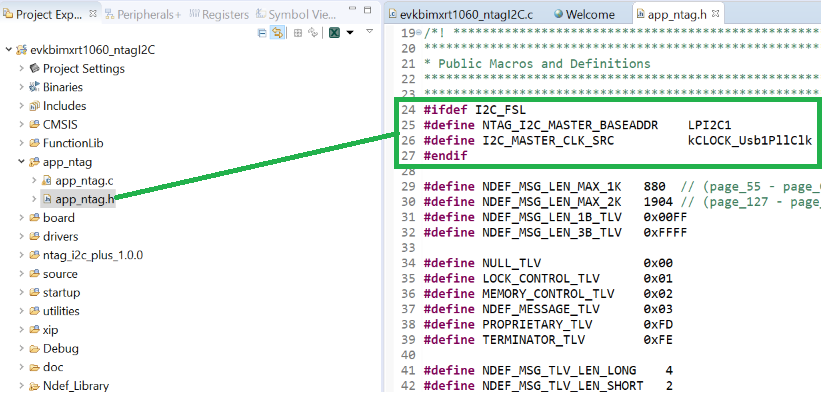Close the Project Explorer tab

(x=93, y=14)
